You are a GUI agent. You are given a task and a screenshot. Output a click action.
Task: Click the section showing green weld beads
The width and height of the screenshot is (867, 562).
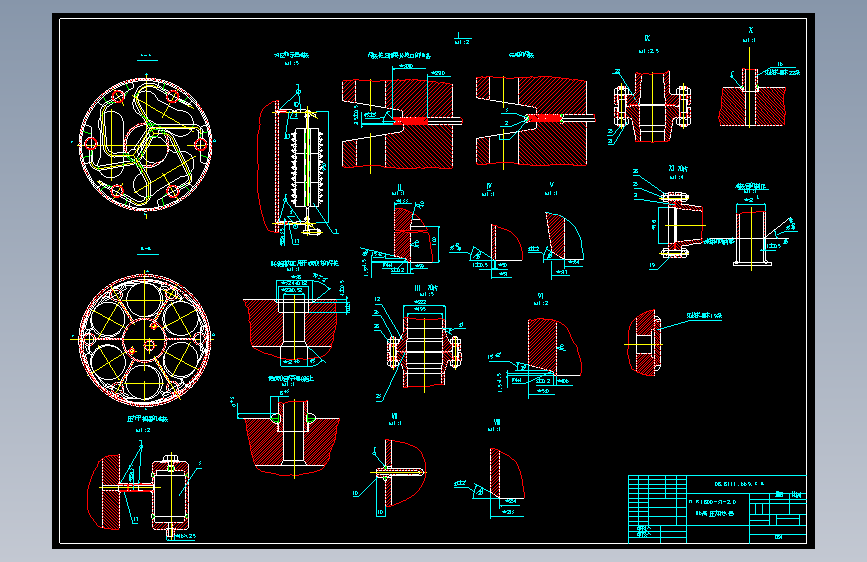coord(288,434)
